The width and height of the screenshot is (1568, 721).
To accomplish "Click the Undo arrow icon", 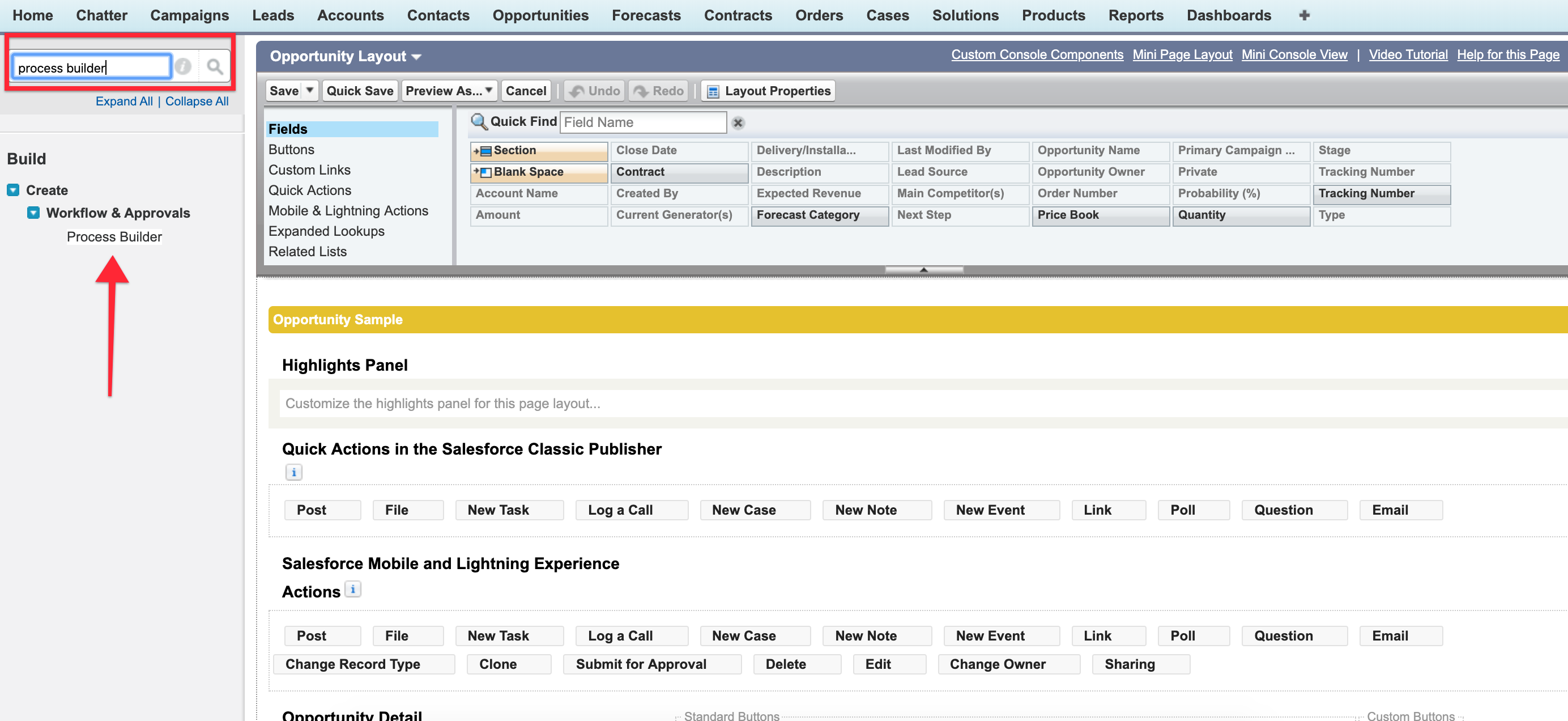I will [x=576, y=91].
